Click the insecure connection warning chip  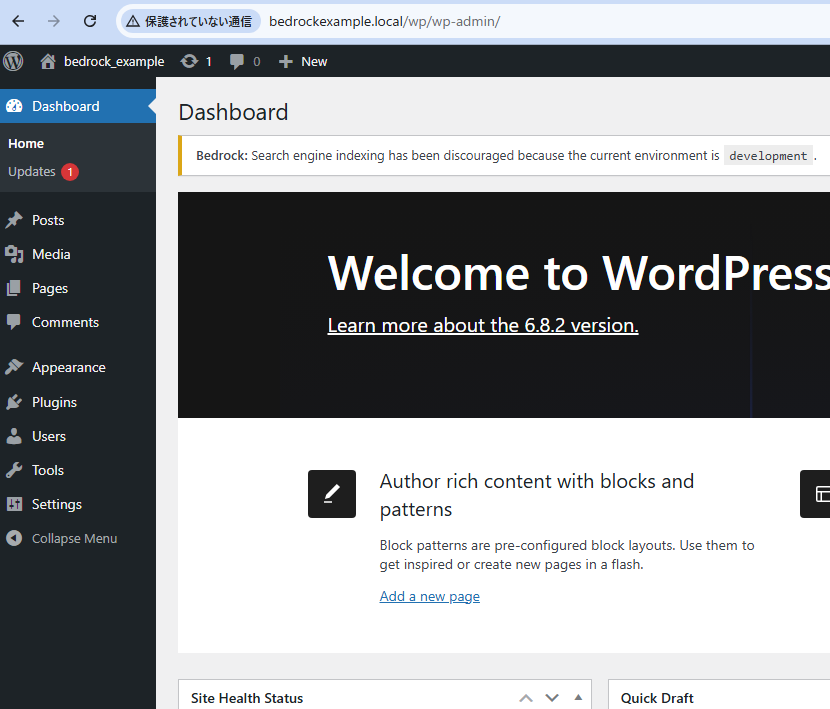point(190,21)
